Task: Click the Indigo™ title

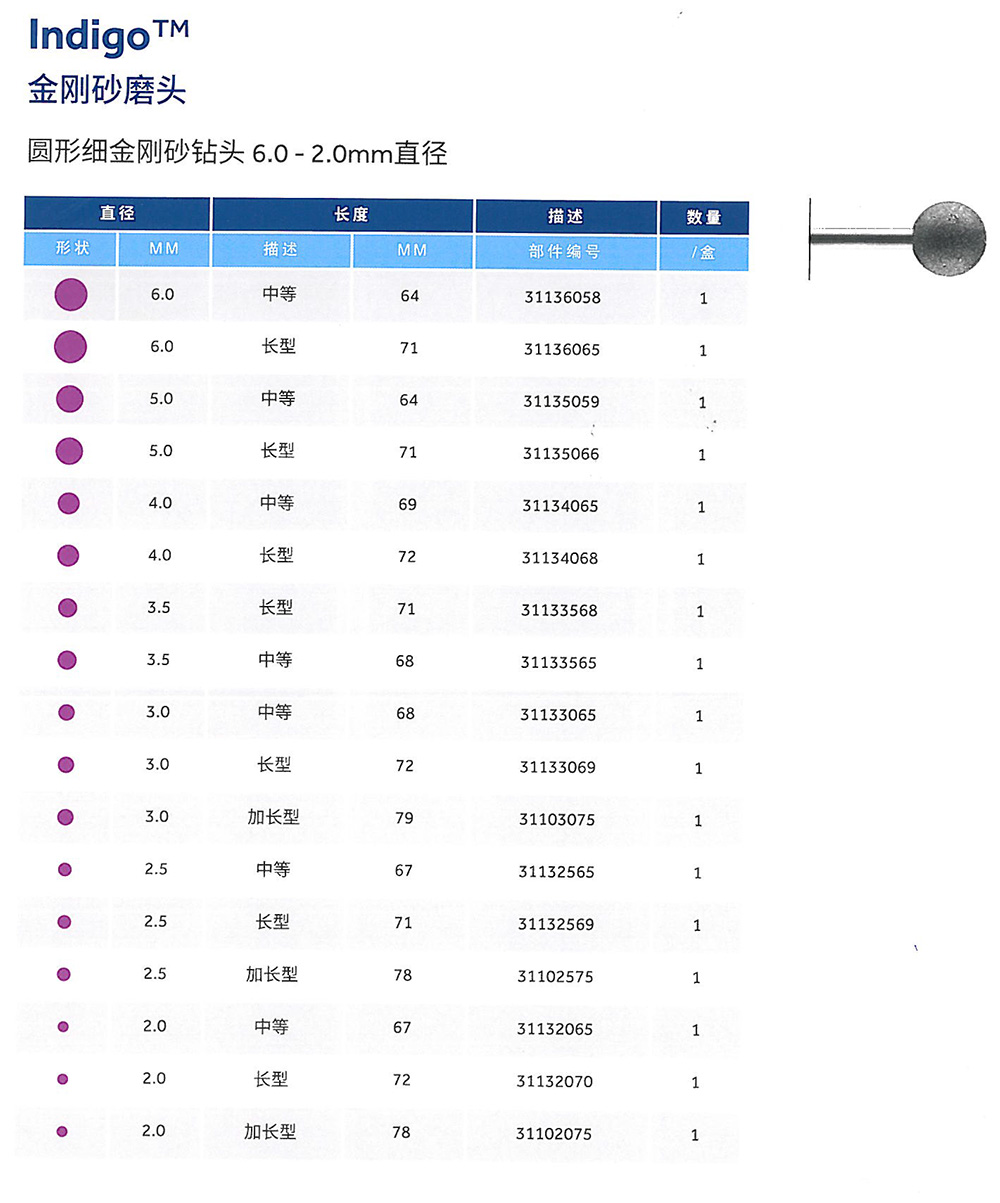Action: pyautogui.click(x=109, y=35)
